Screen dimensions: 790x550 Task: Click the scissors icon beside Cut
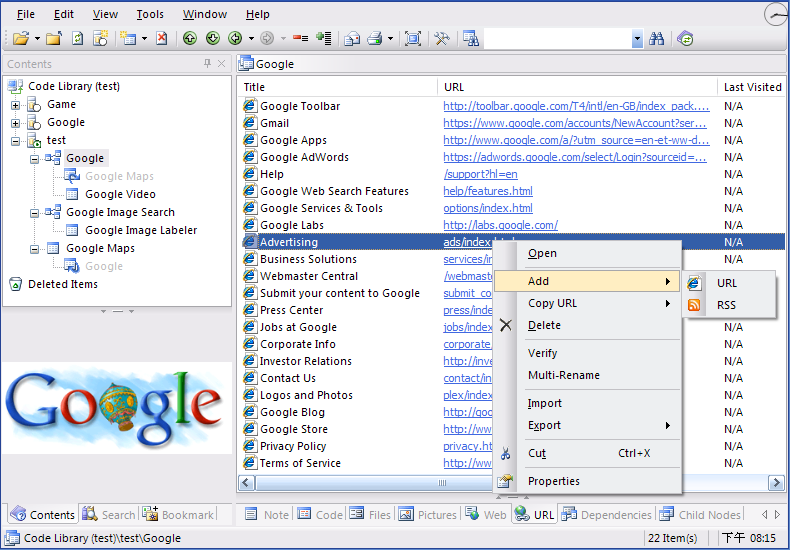[505, 453]
